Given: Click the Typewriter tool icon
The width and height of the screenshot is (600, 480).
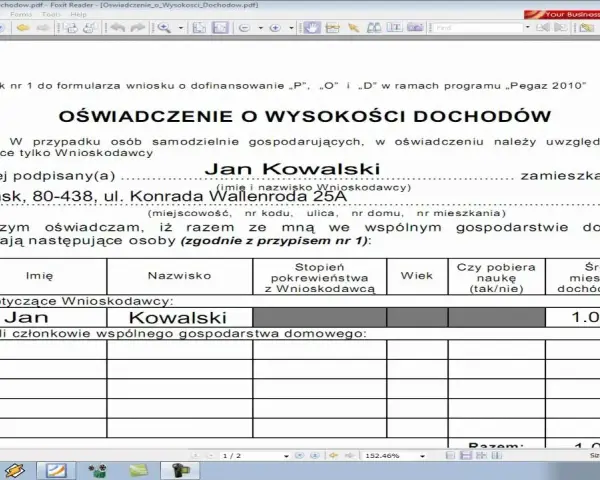Looking at the screenshot, I should click(333, 28).
